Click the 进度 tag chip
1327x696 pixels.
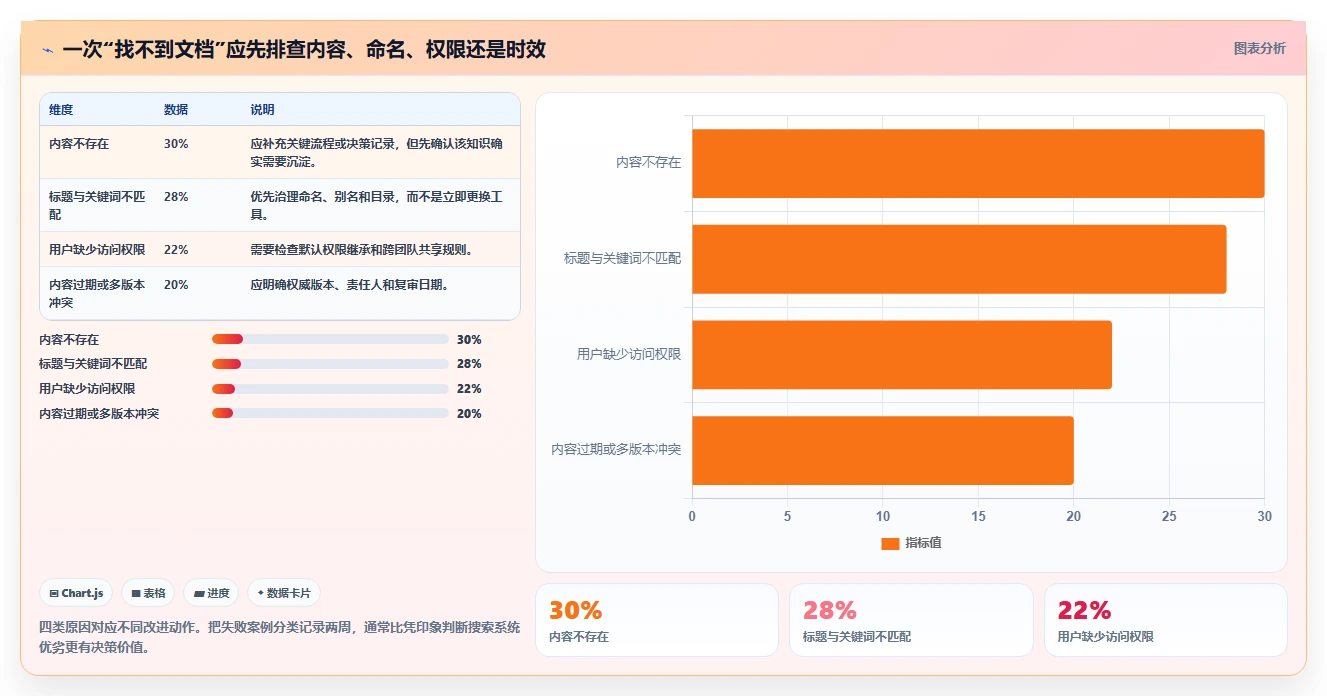coord(211,593)
